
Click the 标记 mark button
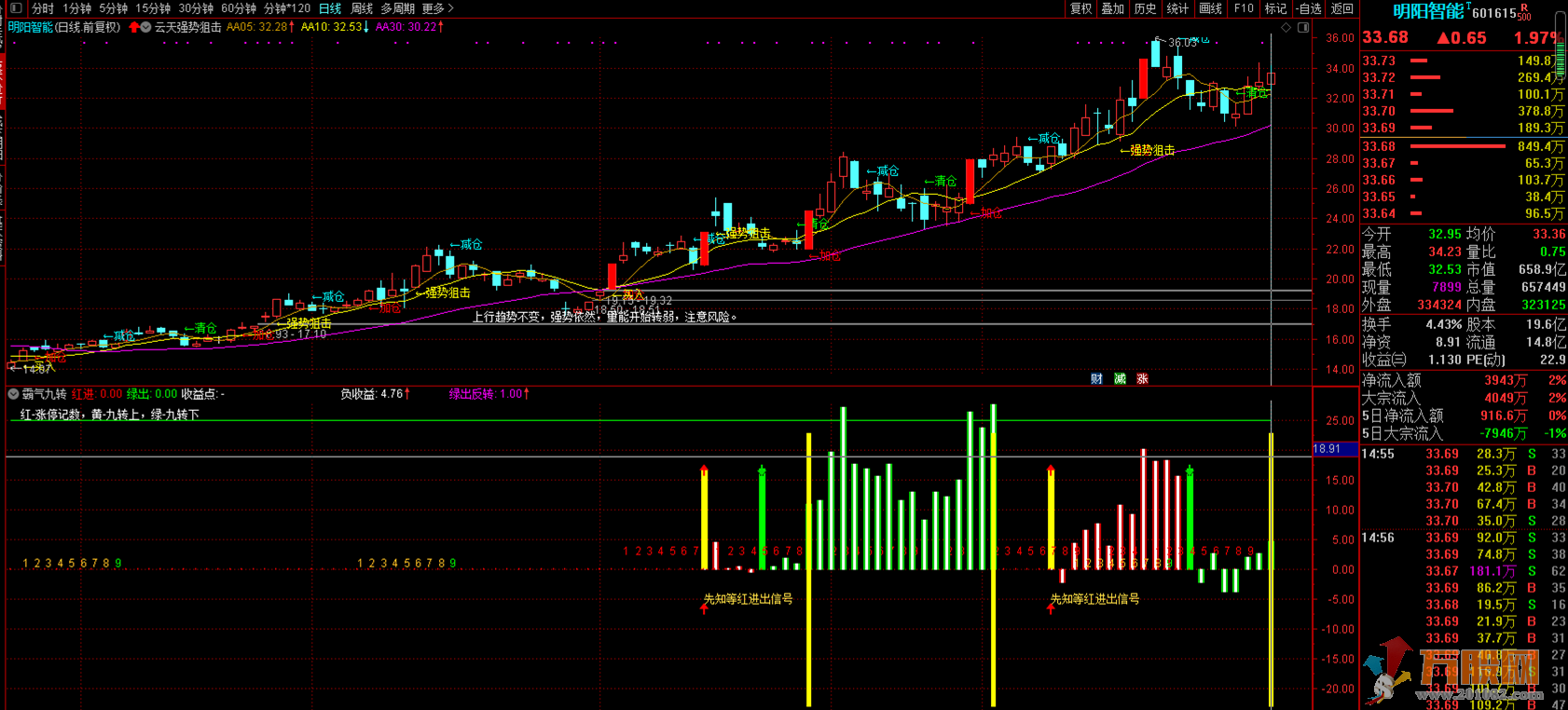coord(1276,8)
